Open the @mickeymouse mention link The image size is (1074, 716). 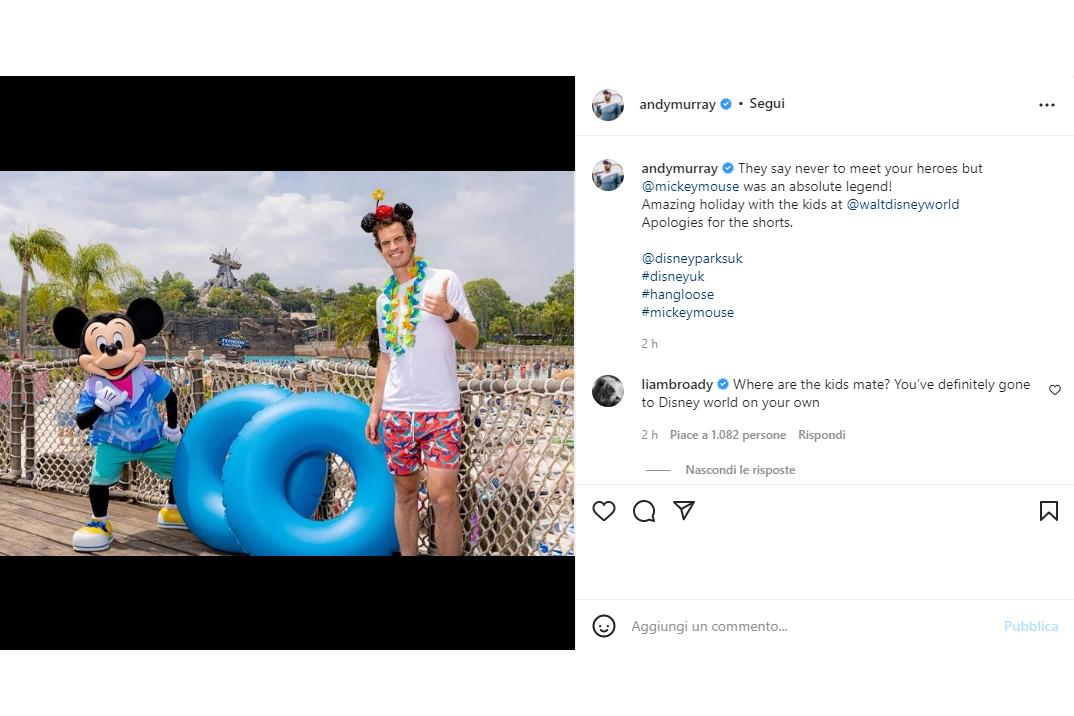pos(690,187)
